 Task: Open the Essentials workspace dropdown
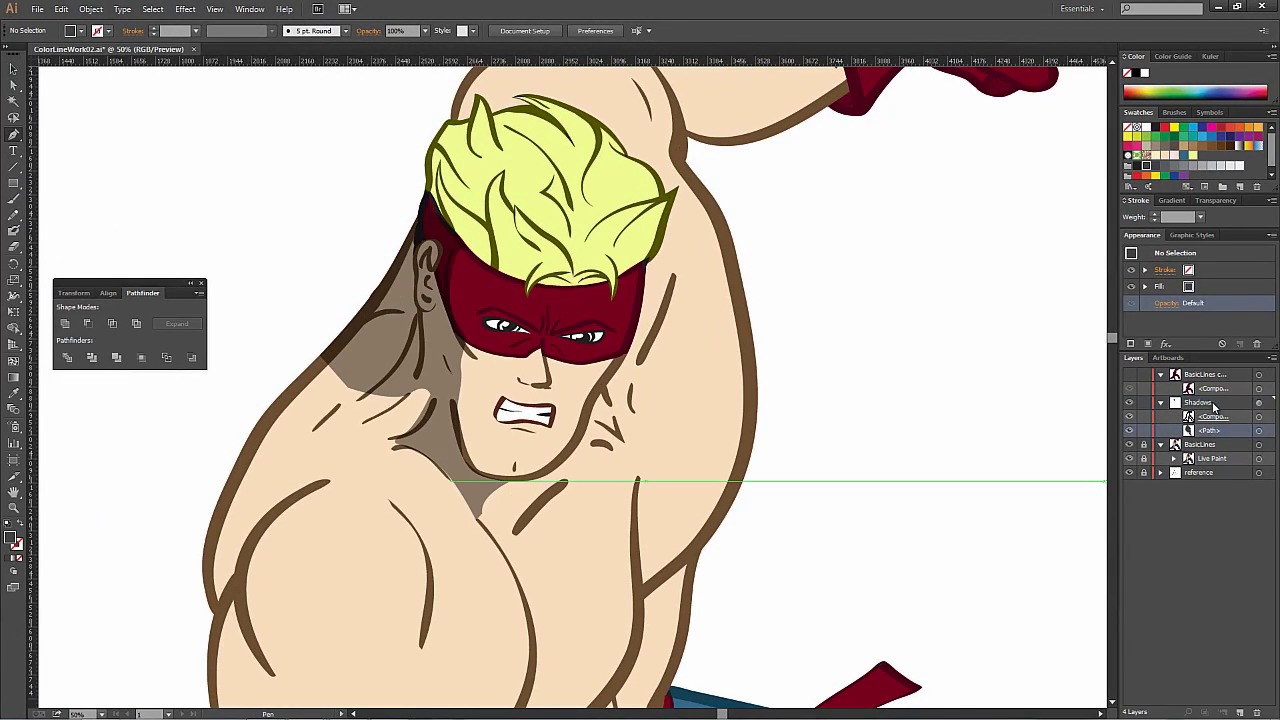pyautogui.click(x=1082, y=9)
